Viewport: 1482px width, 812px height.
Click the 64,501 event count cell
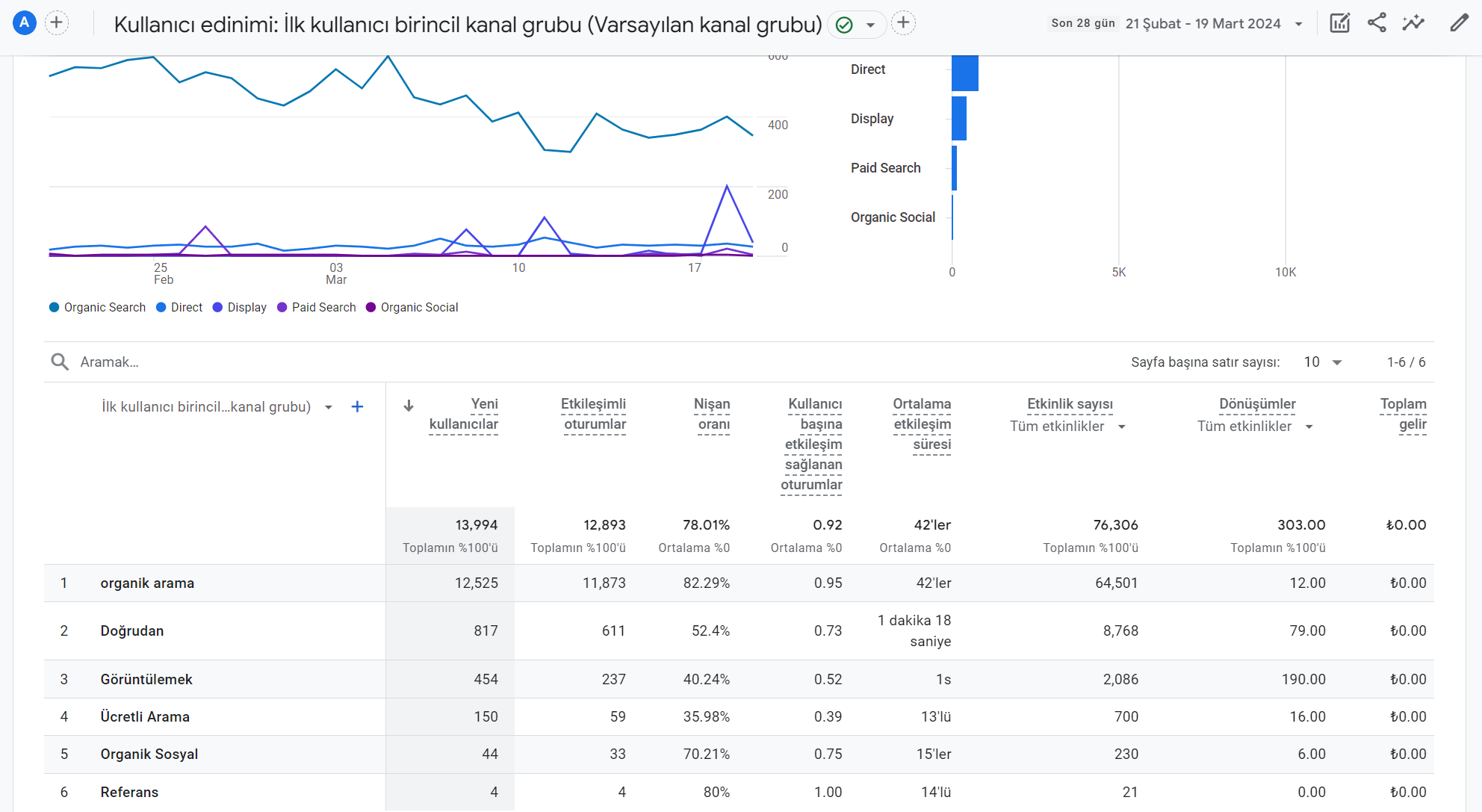(1116, 583)
